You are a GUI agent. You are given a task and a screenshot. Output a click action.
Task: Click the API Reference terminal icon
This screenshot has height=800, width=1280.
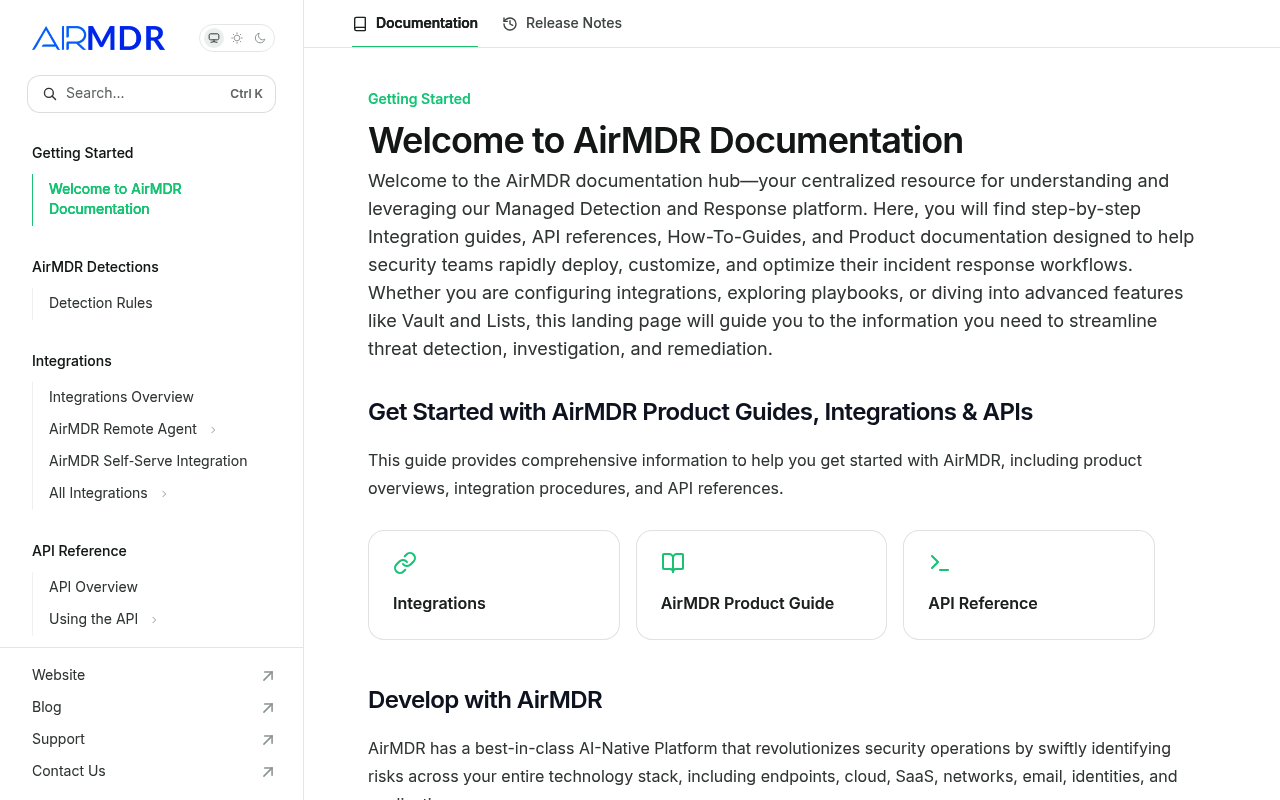click(939, 563)
